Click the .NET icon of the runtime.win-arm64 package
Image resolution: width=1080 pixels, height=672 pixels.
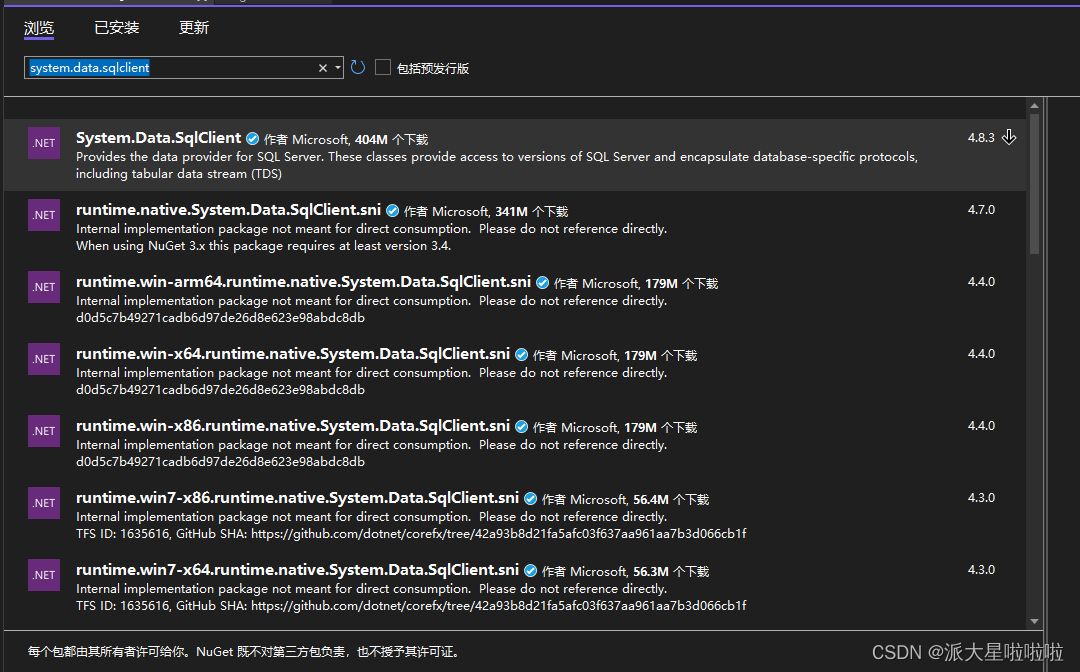tap(43, 286)
